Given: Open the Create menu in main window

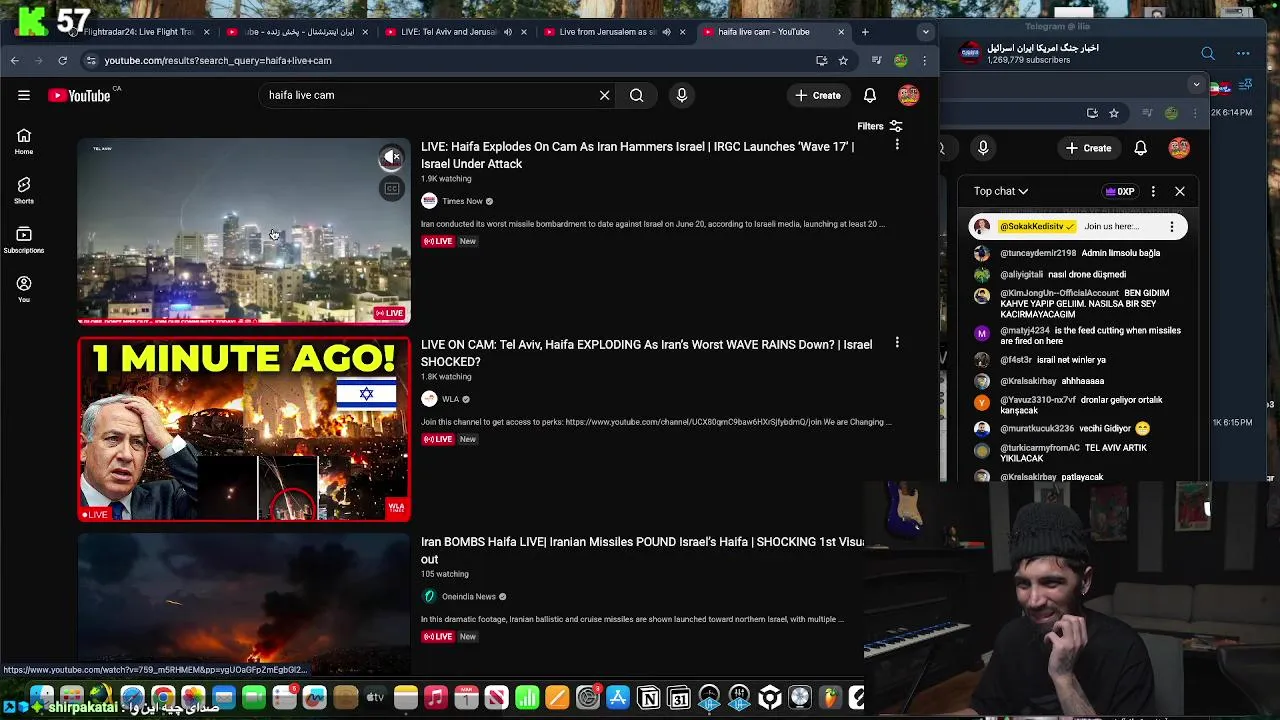Looking at the screenshot, I should click(x=818, y=95).
